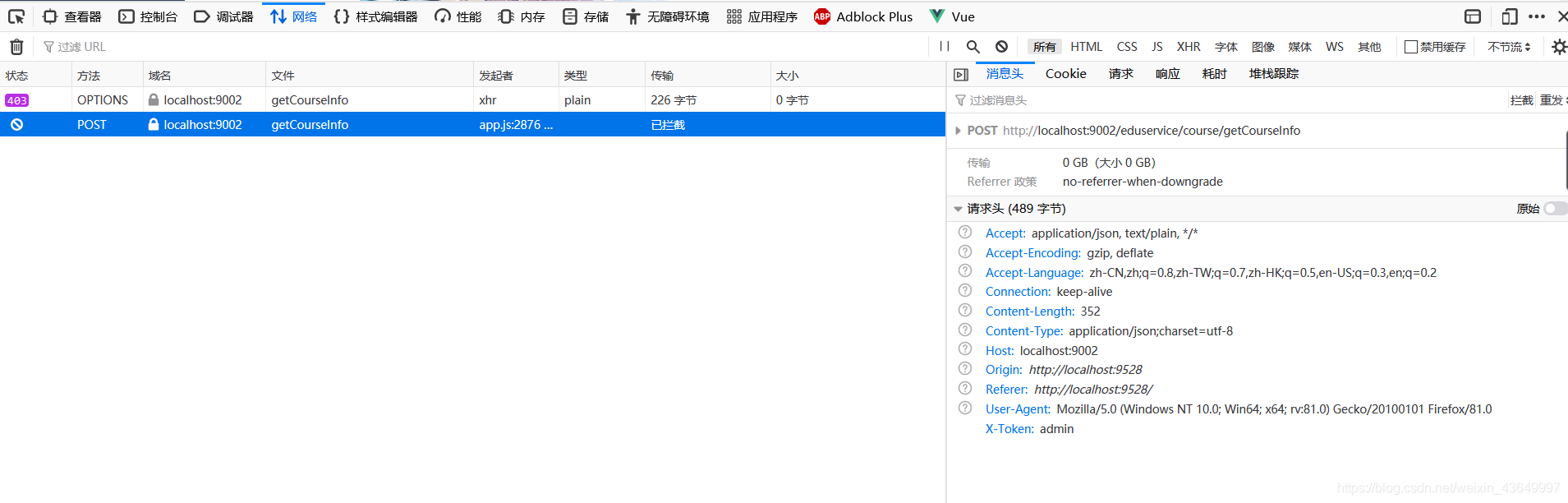Sort by Initiator (发起者) column

click(517, 75)
